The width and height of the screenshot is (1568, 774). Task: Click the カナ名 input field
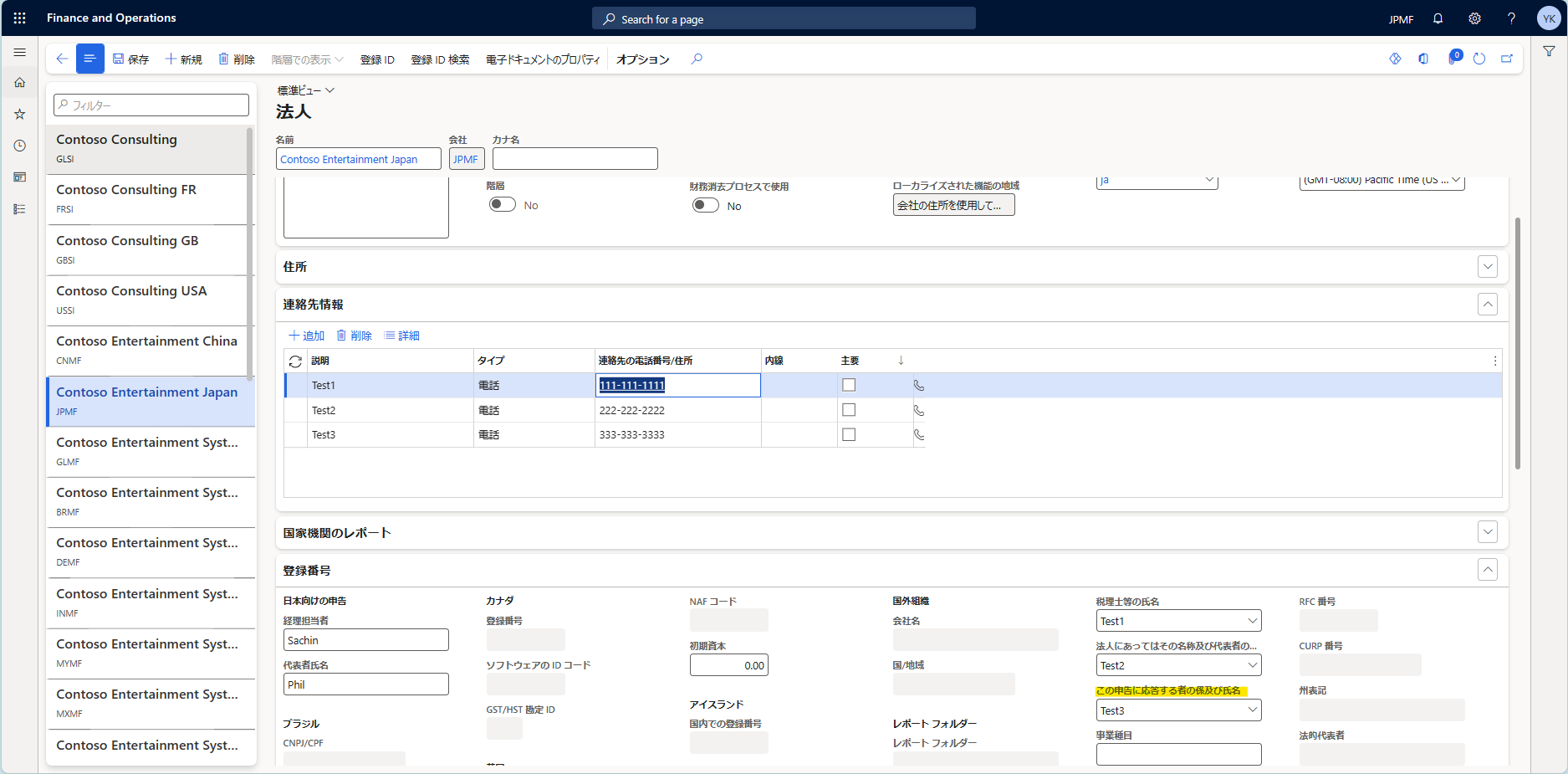pos(575,159)
